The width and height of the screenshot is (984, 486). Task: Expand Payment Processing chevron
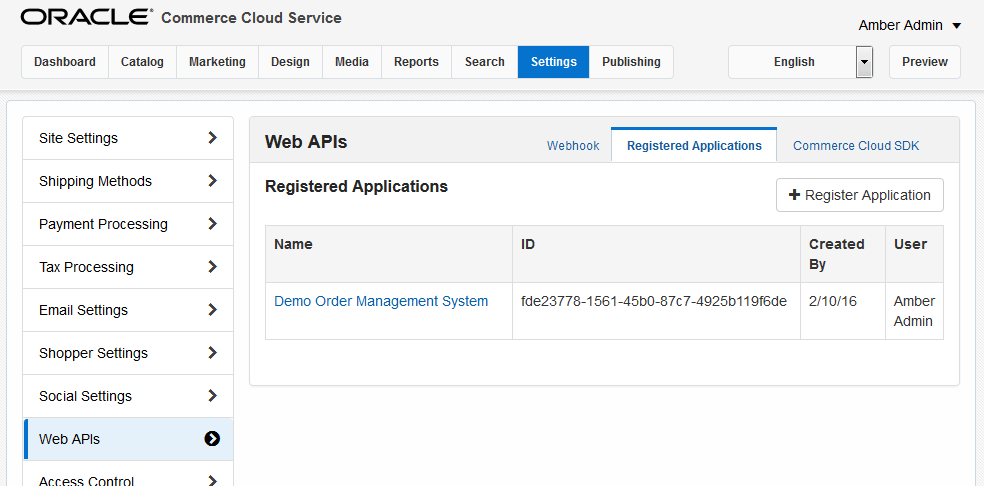click(x=212, y=224)
